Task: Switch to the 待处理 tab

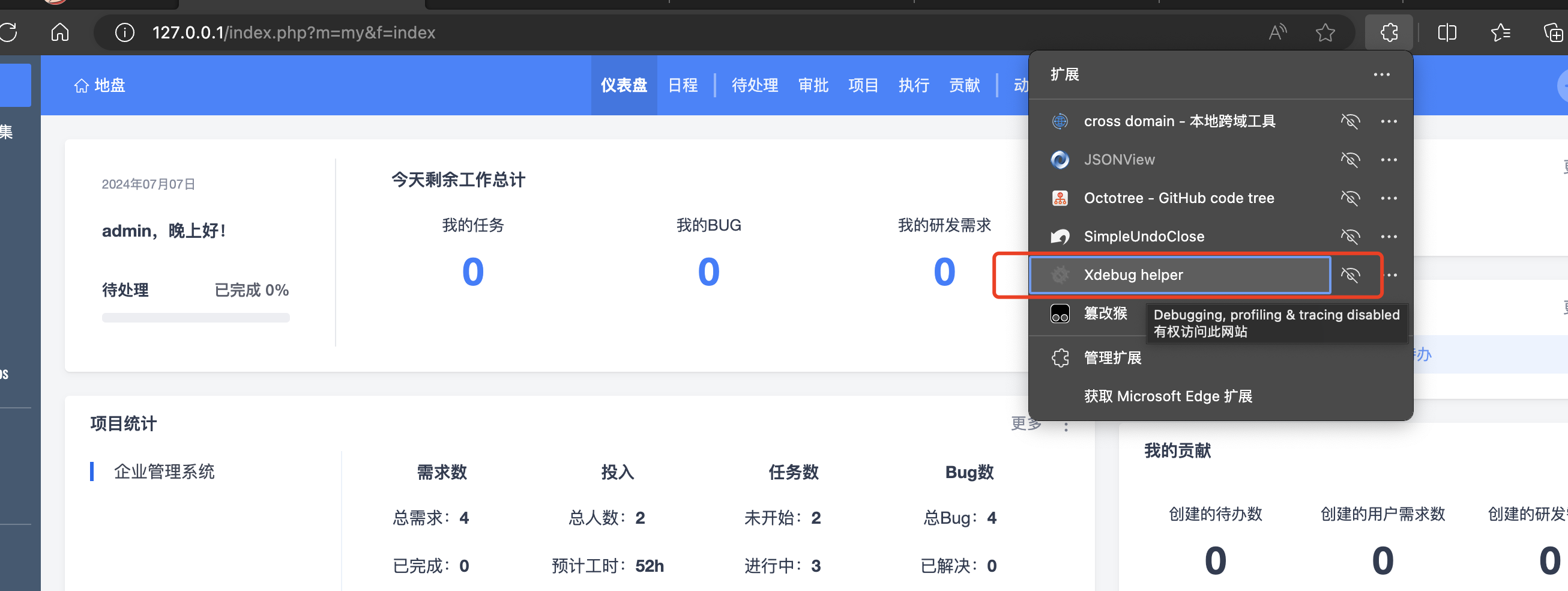Action: pos(755,85)
